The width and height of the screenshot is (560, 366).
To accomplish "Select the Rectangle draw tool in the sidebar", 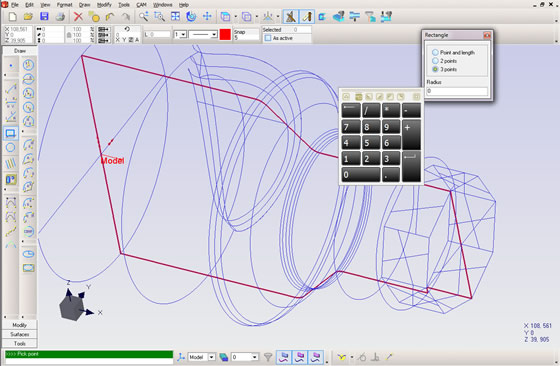I will click(x=11, y=134).
